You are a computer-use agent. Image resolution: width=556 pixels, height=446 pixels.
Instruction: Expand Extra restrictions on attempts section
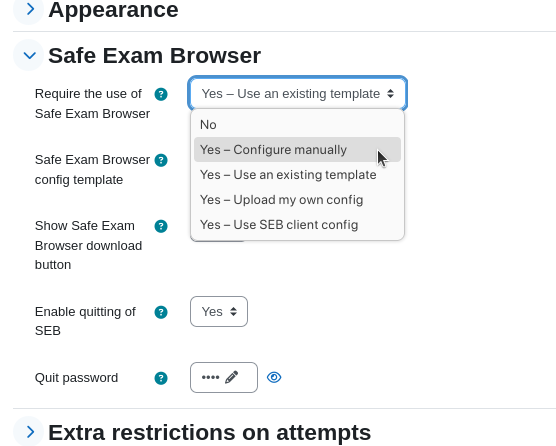29,432
